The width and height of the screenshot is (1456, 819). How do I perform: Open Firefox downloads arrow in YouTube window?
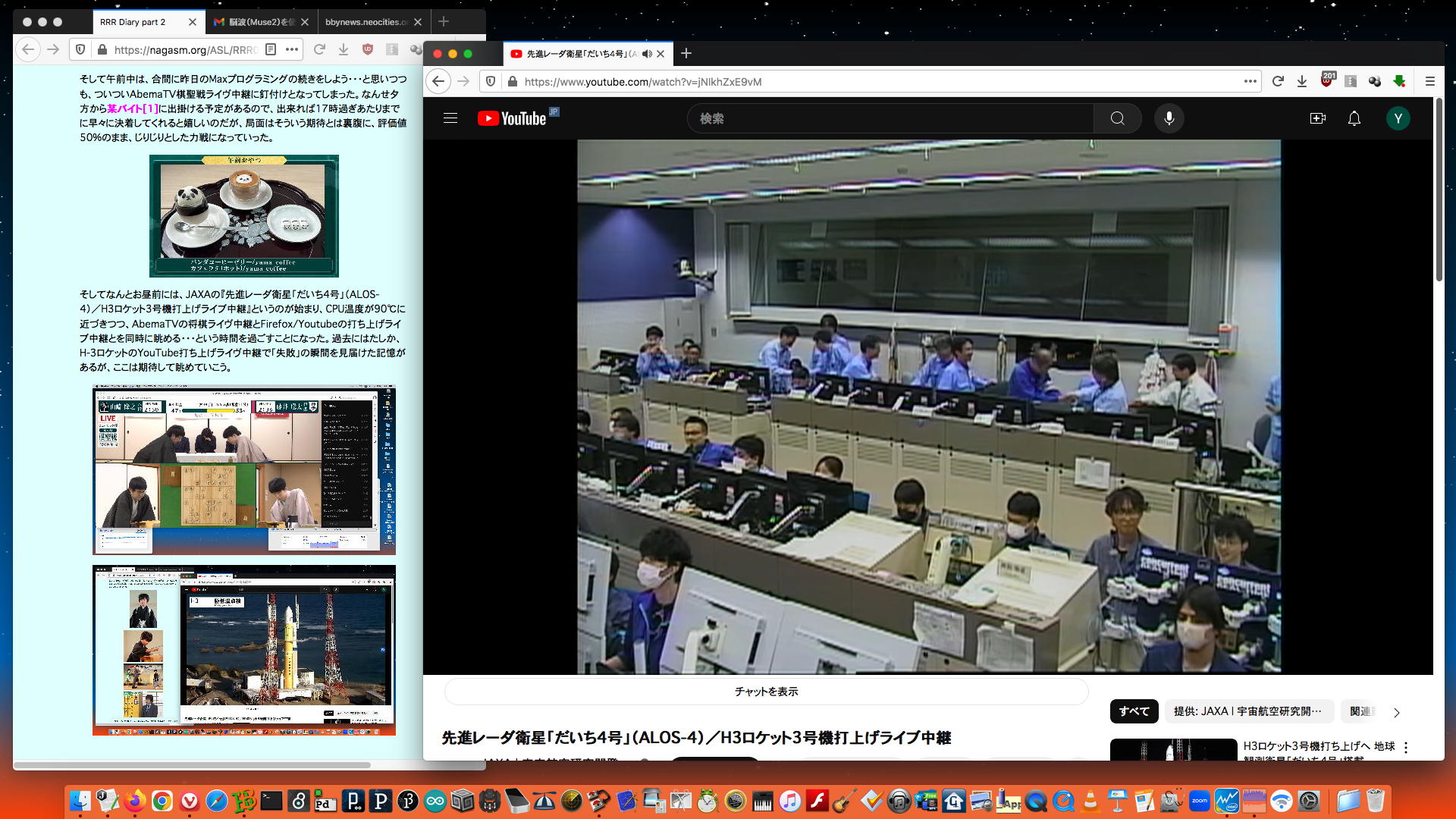point(1302,81)
